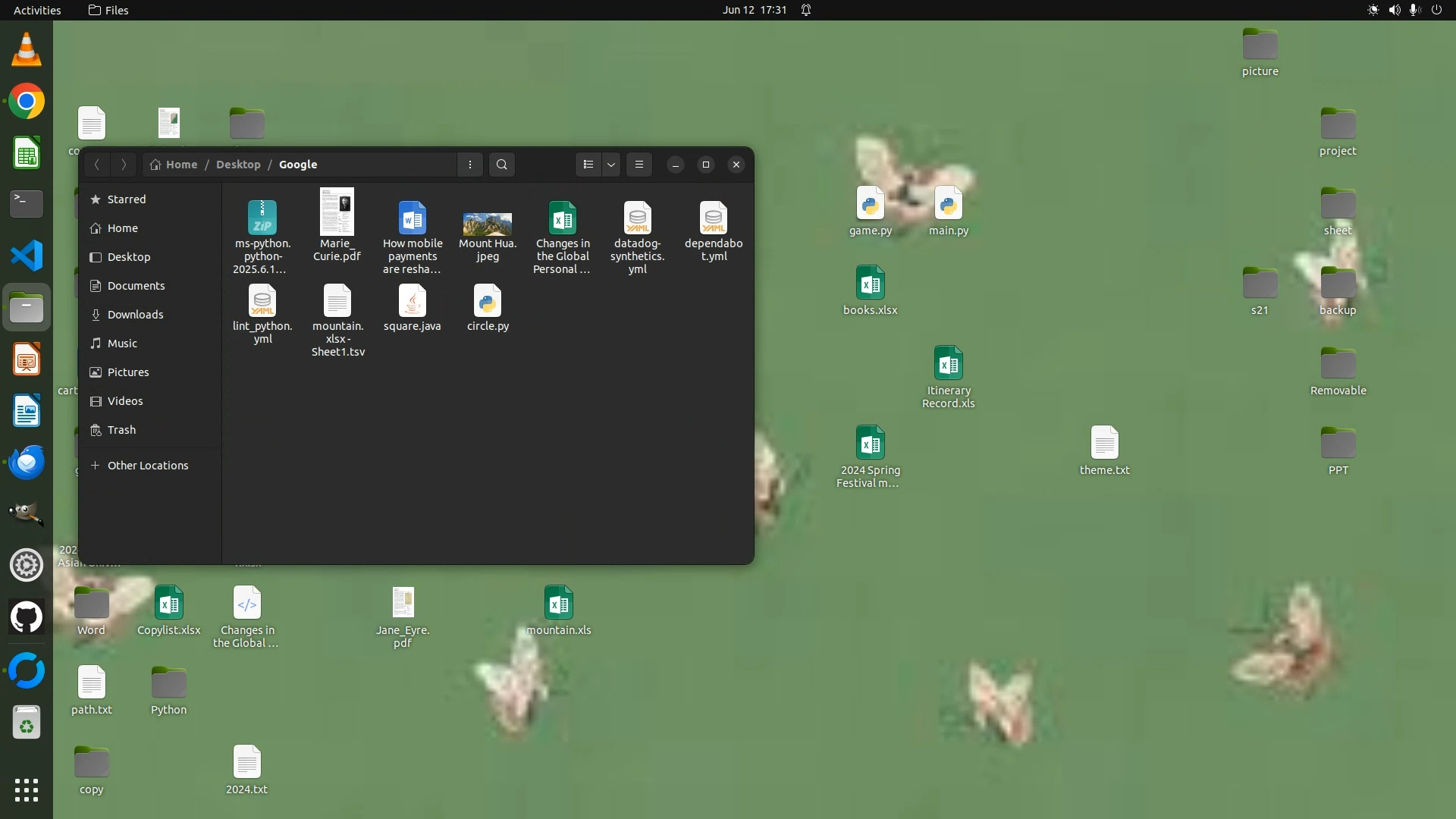Click the Desktop breadcrumb in path bar

pyautogui.click(x=238, y=165)
